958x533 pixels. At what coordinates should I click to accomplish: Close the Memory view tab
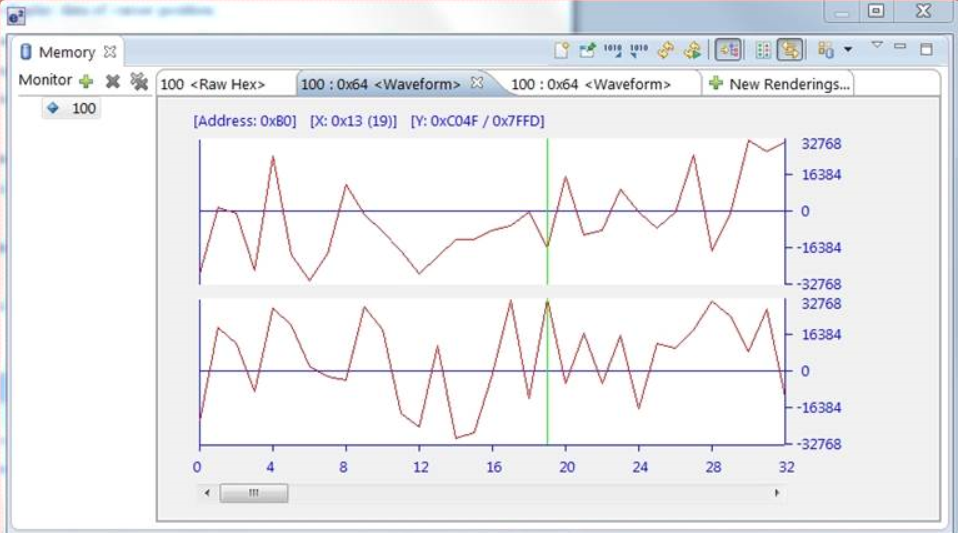110,52
